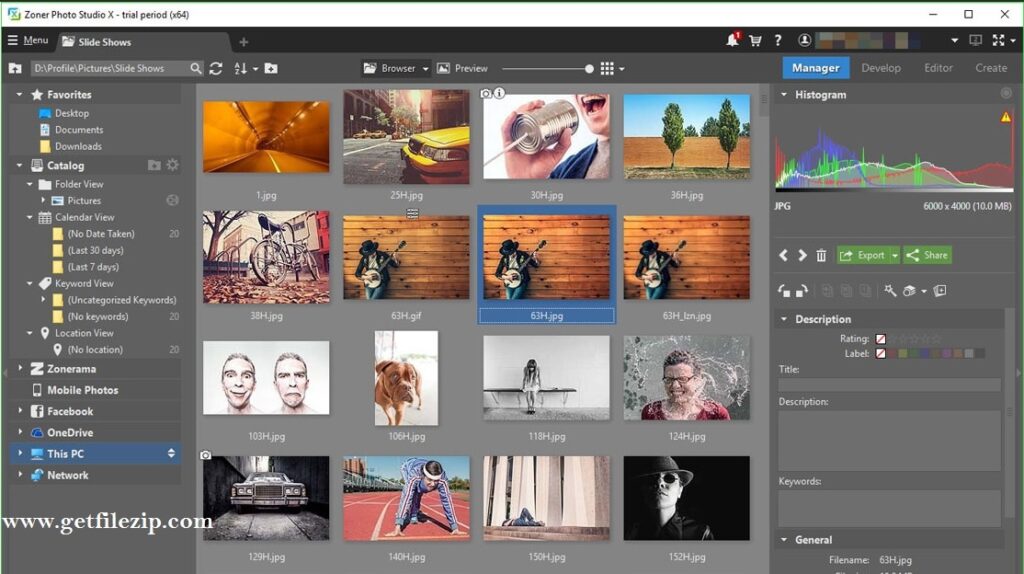Expand the Network section
Viewport: 1024px width, 574px height.
[20, 475]
